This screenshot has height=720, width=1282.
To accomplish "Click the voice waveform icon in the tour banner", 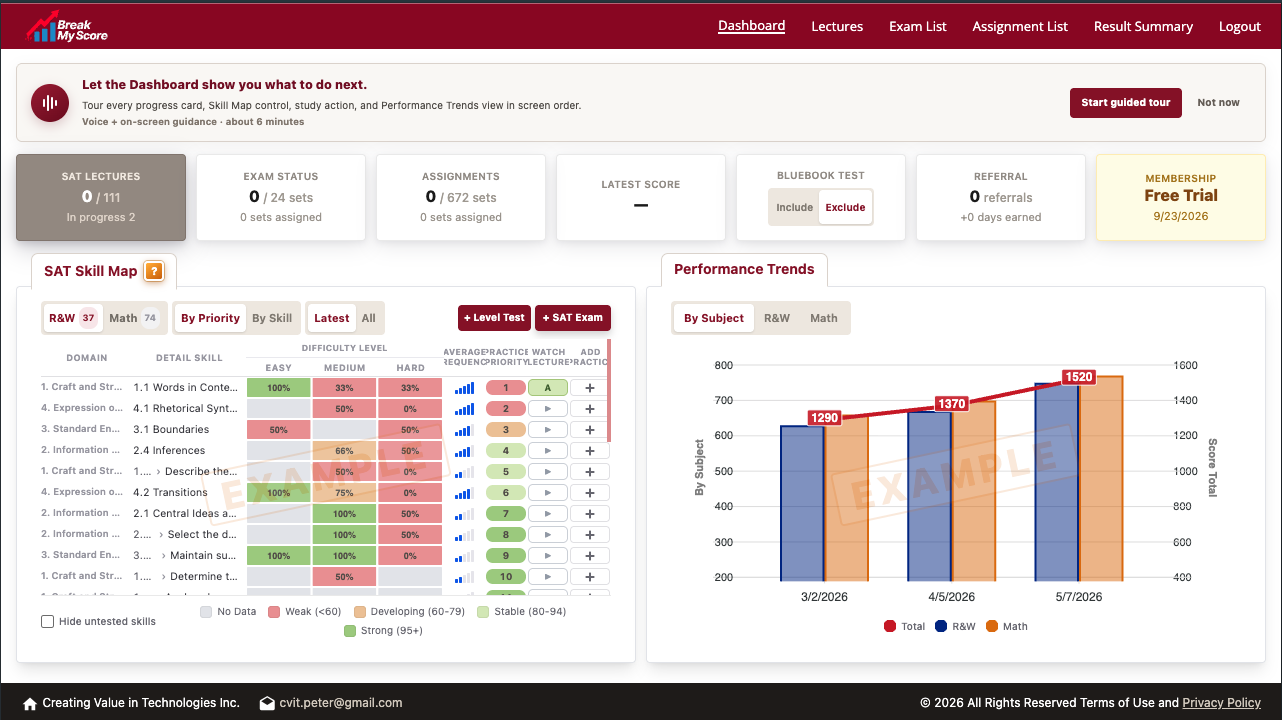I will [x=50, y=103].
